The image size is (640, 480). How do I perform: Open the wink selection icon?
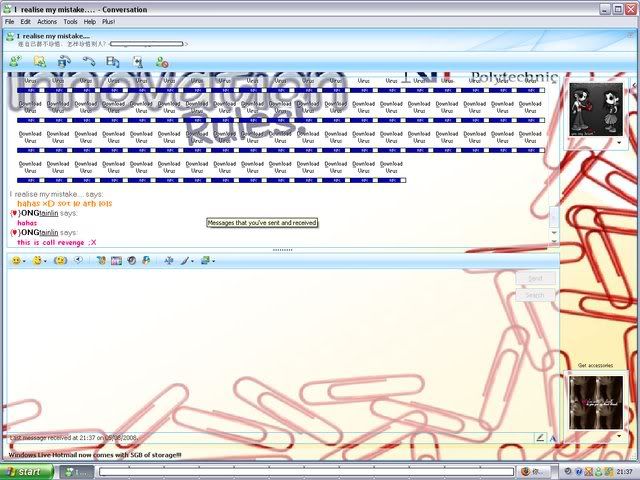tap(37, 260)
